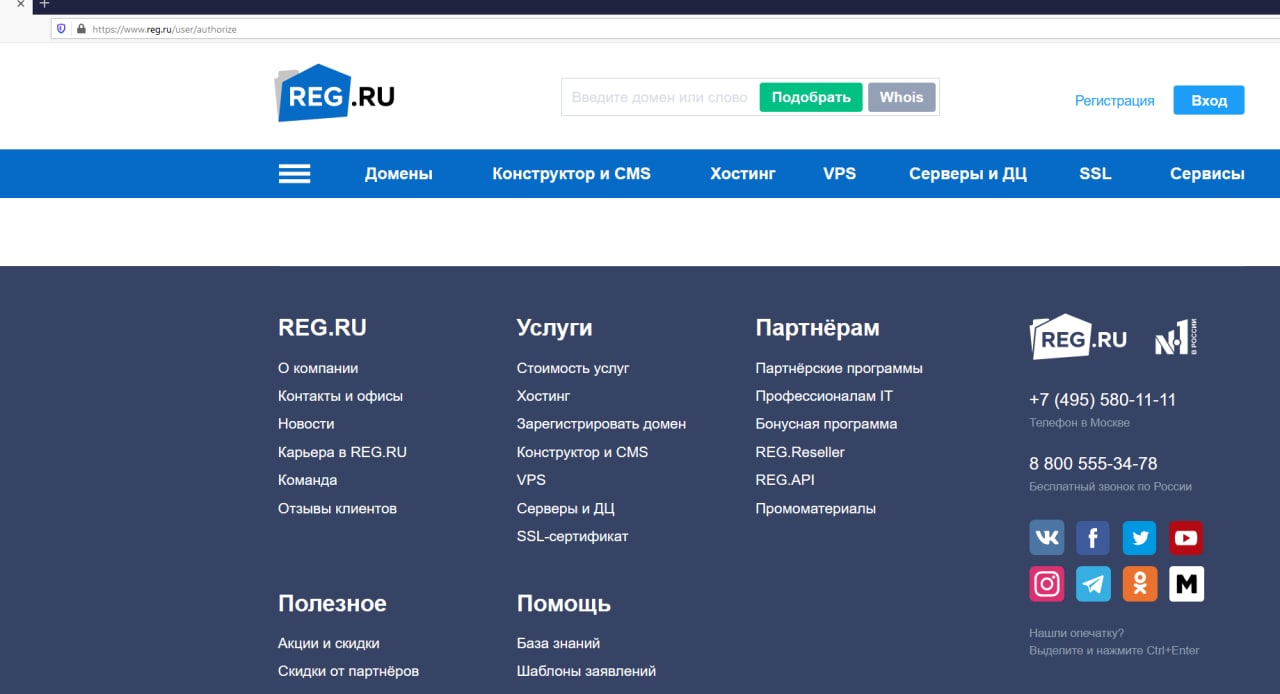The height and width of the screenshot is (694, 1280).
Task: Open footer link Шаблоны заявлений
Action: click(586, 671)
